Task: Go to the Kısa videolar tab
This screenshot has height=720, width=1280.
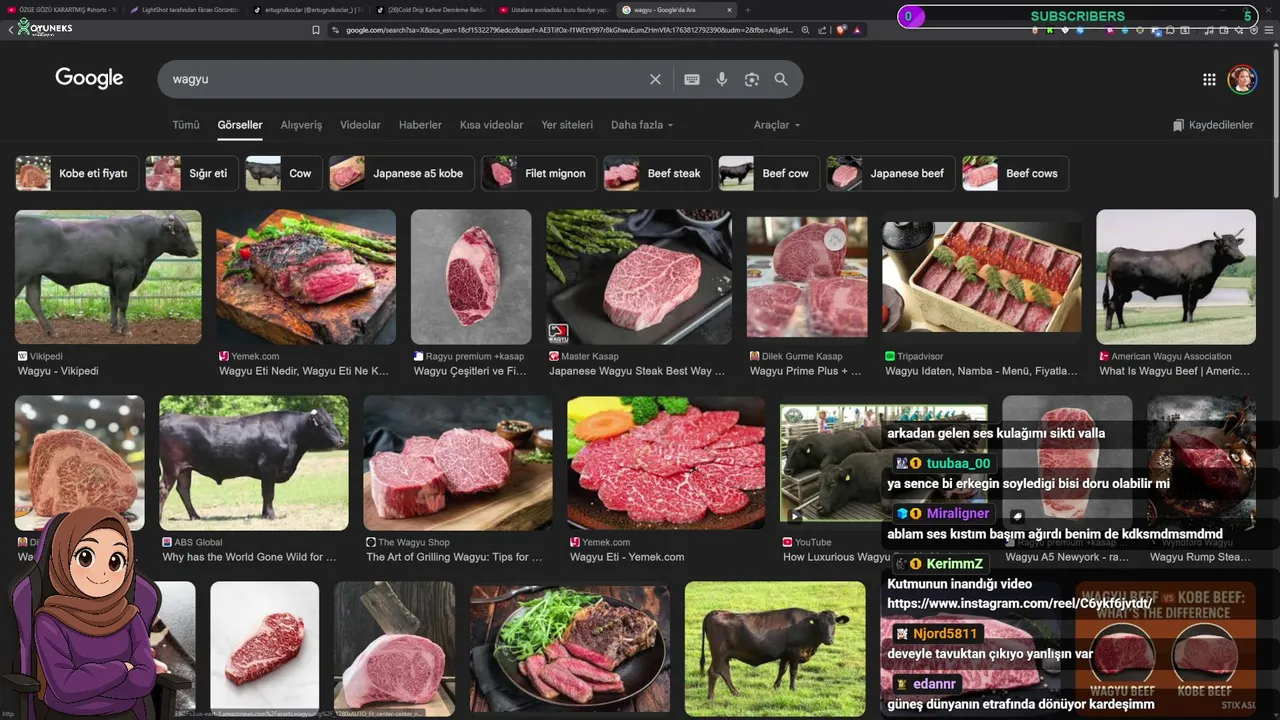Action: pyautogui.click(x=491, y=125)
